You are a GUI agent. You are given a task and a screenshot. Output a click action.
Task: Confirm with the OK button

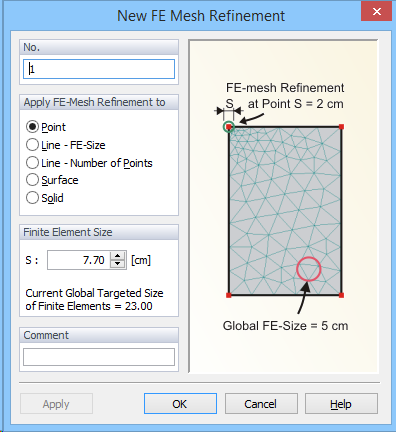180,404
